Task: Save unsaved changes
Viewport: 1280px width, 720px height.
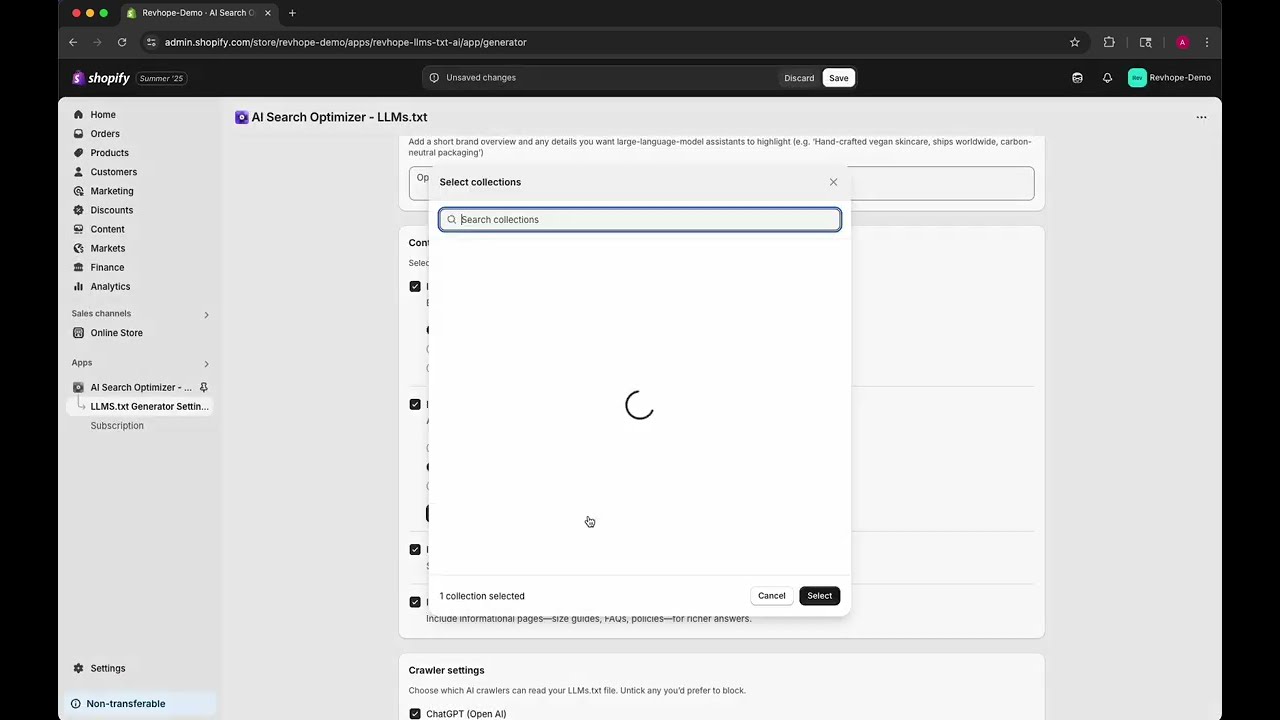Action: tap(838, 78)
